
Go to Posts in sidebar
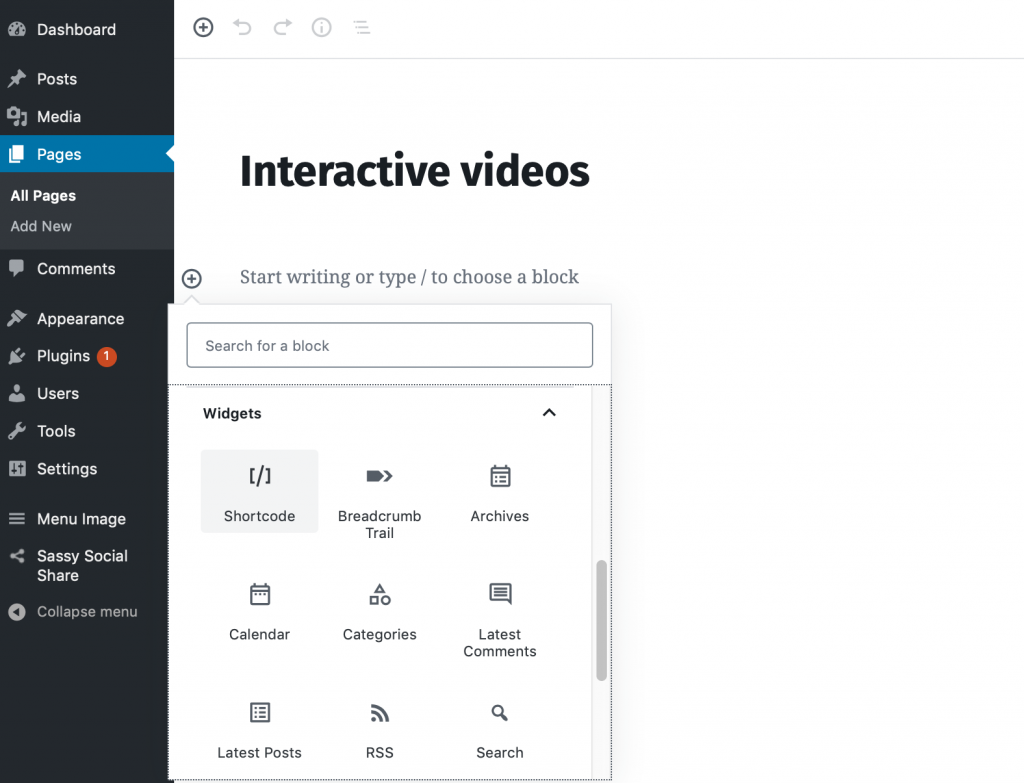point(87,79)
